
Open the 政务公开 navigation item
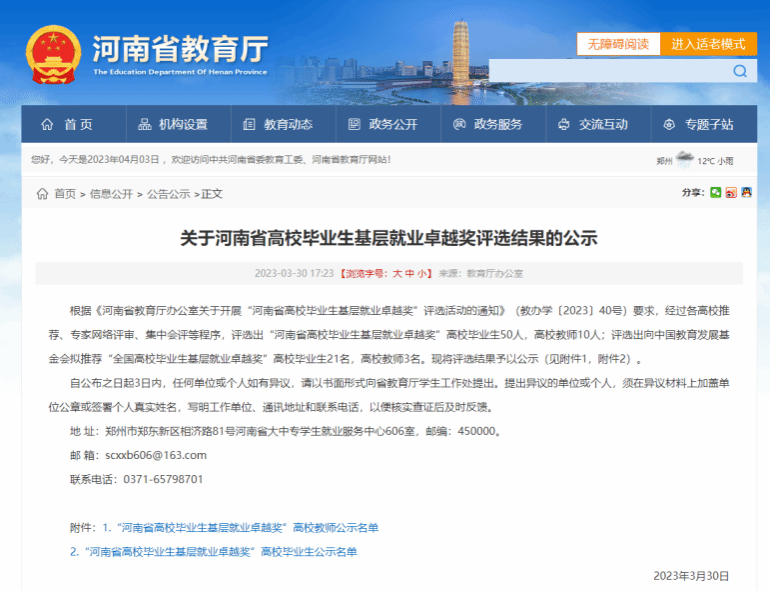coord(382,125)
